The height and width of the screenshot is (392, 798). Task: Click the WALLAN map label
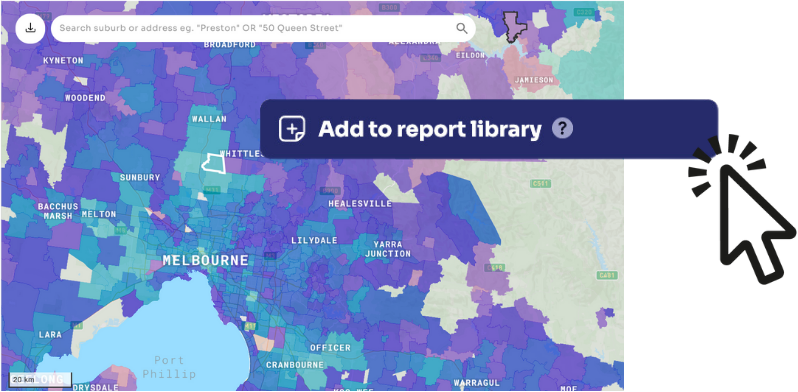pos(209,119)
